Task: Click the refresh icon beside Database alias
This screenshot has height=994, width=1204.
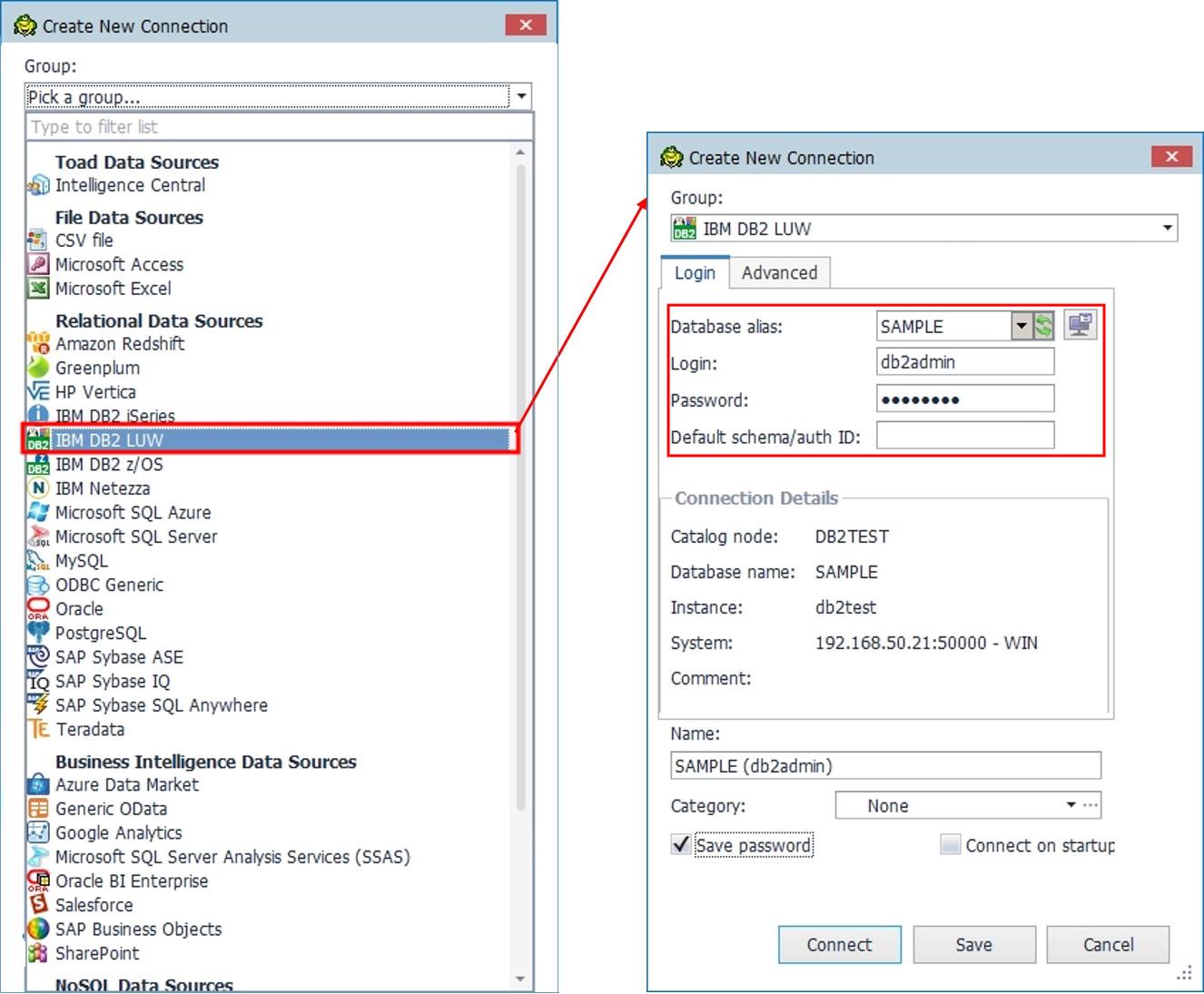Action: (x=1043, y=326)
